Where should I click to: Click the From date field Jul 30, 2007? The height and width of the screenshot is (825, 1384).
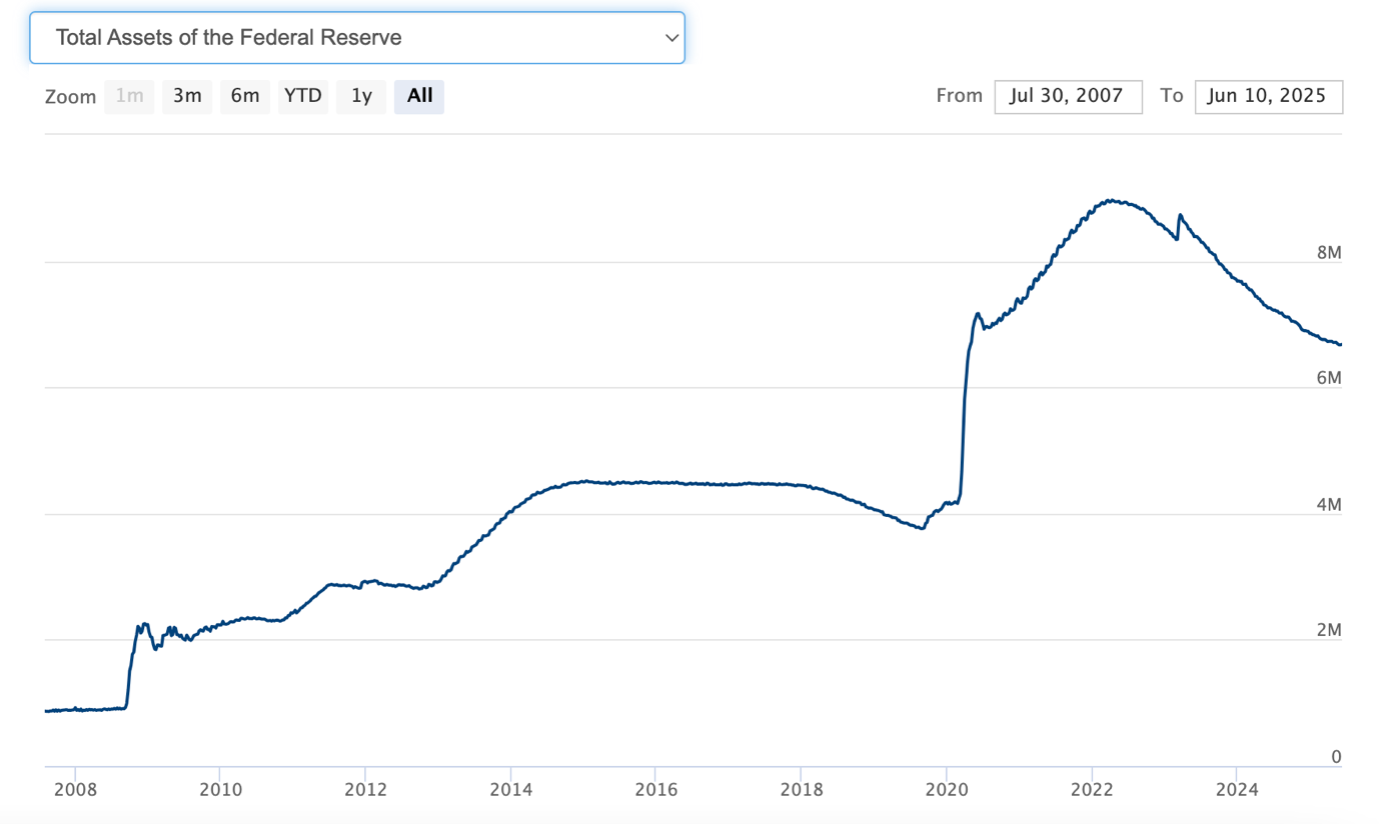click(x=1068, y=96)
